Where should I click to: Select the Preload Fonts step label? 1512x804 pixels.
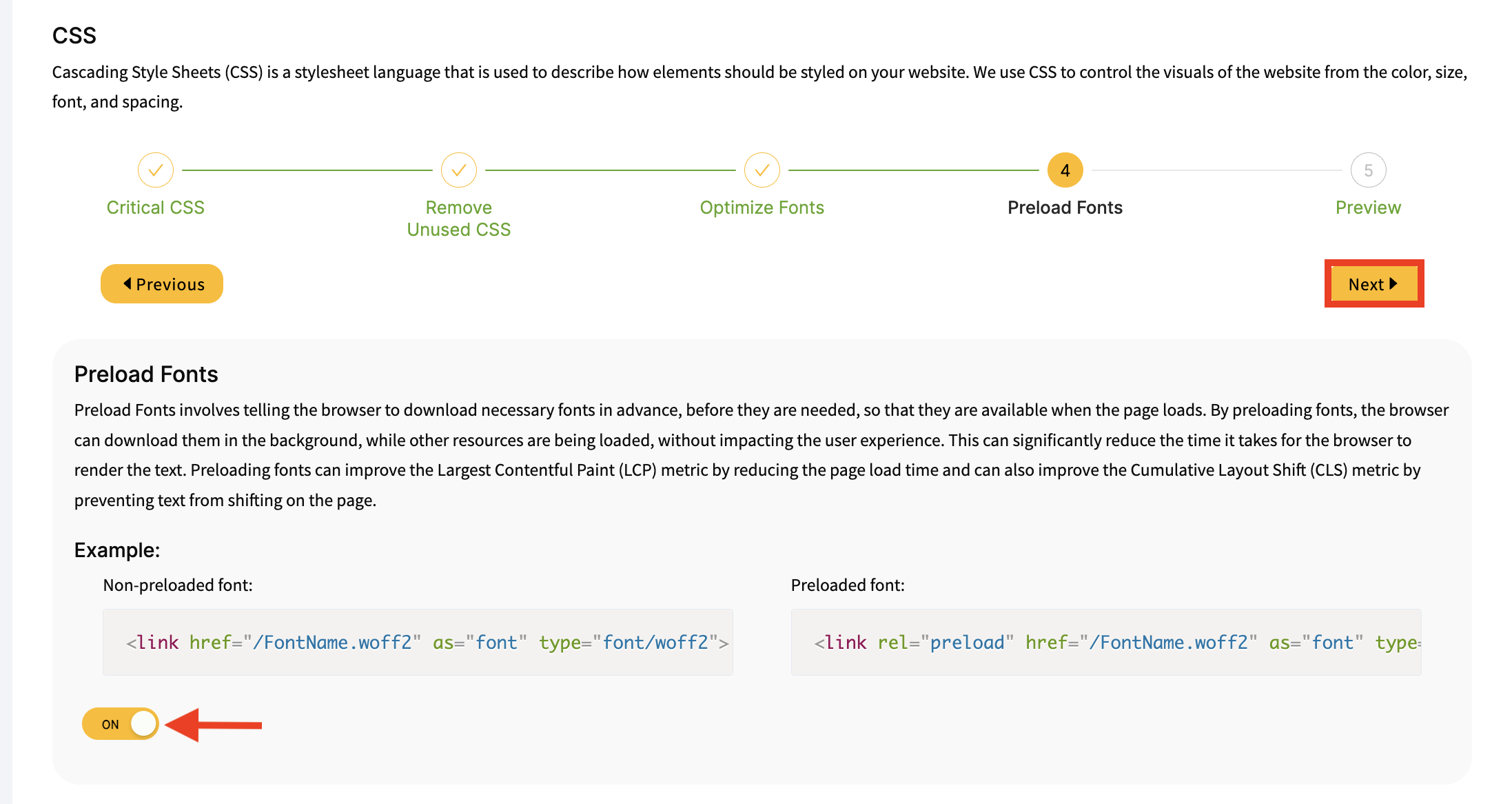(x=1065, y=208)
